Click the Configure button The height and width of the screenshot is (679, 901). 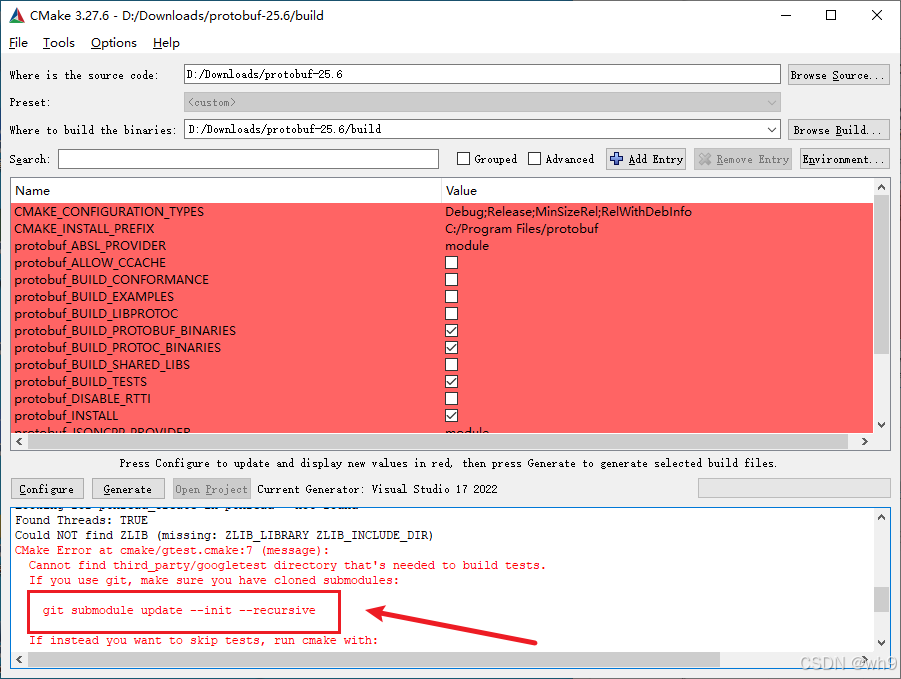coord(46,489)
